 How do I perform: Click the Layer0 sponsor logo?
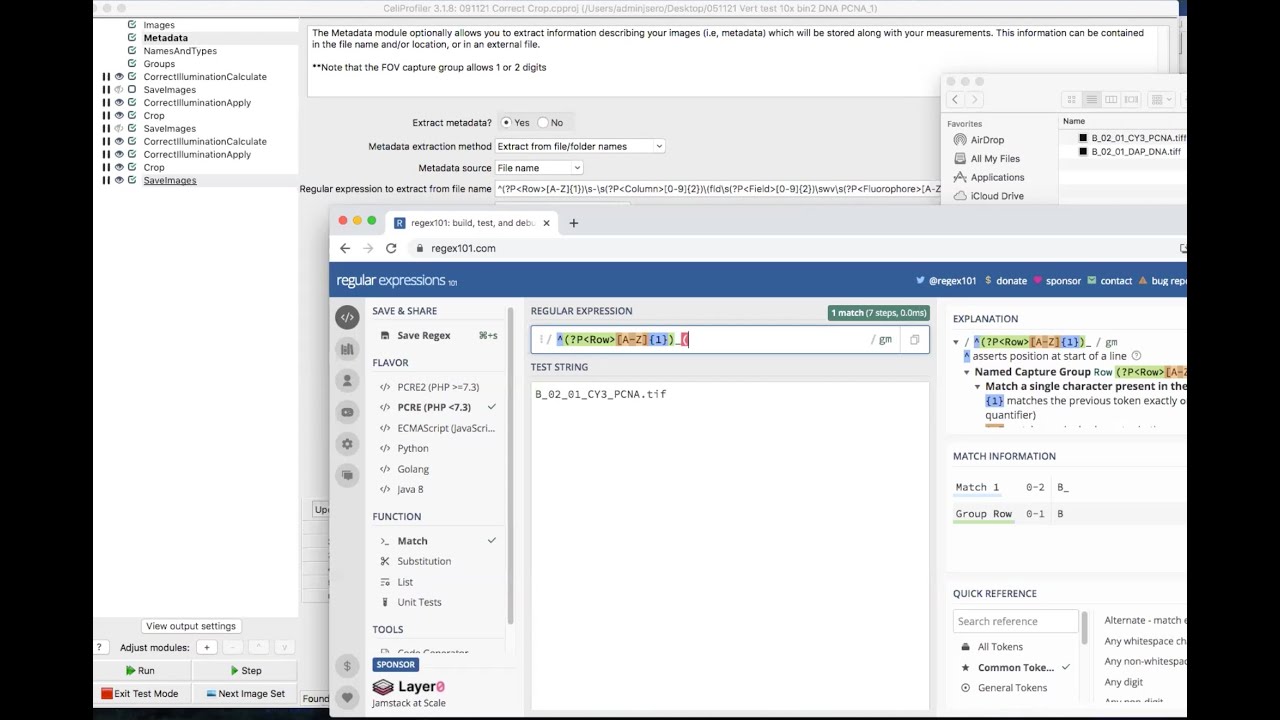[408, 687]
